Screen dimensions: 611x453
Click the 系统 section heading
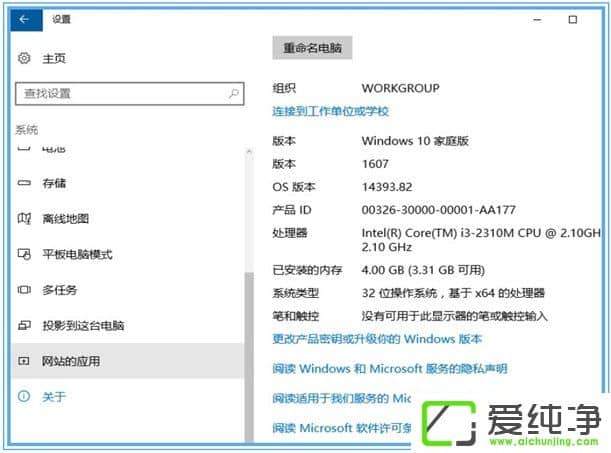pyautogui.click(x=26, y=129)
